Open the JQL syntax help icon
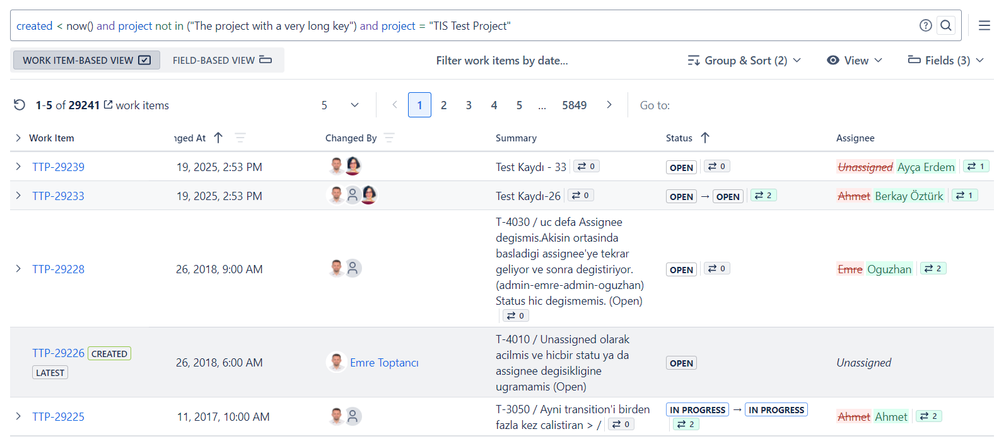The image size is (999, 448). 926,25
